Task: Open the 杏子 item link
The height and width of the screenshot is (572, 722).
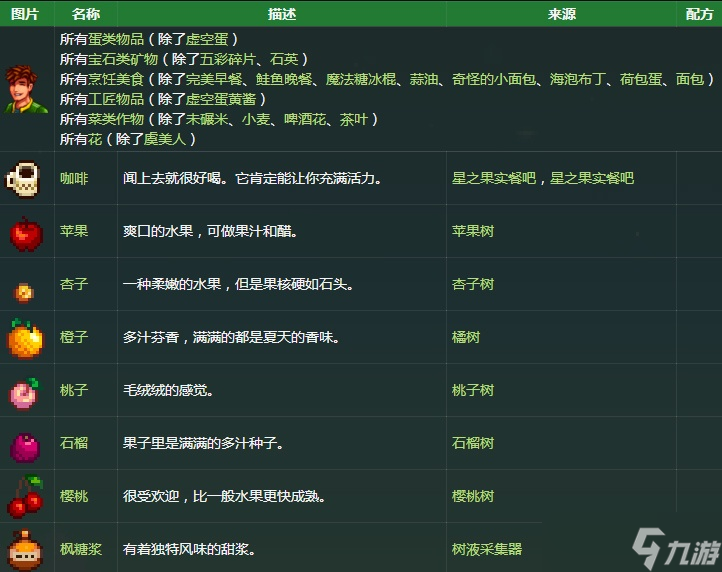Action: pos(74,284)
